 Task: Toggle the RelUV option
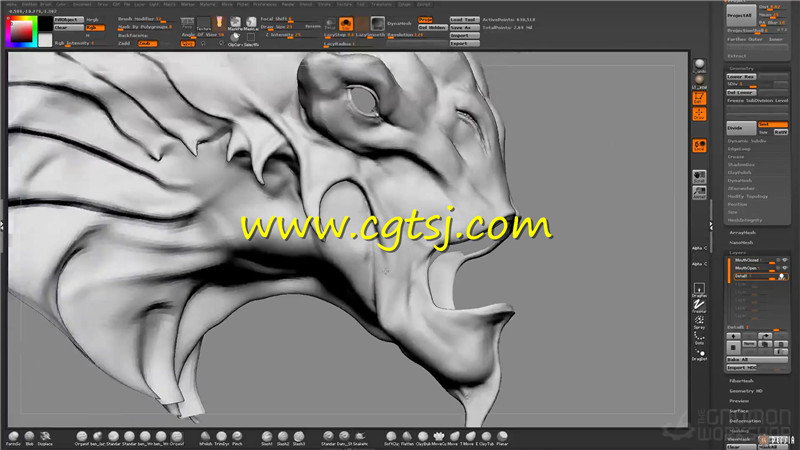click(780, 132)
